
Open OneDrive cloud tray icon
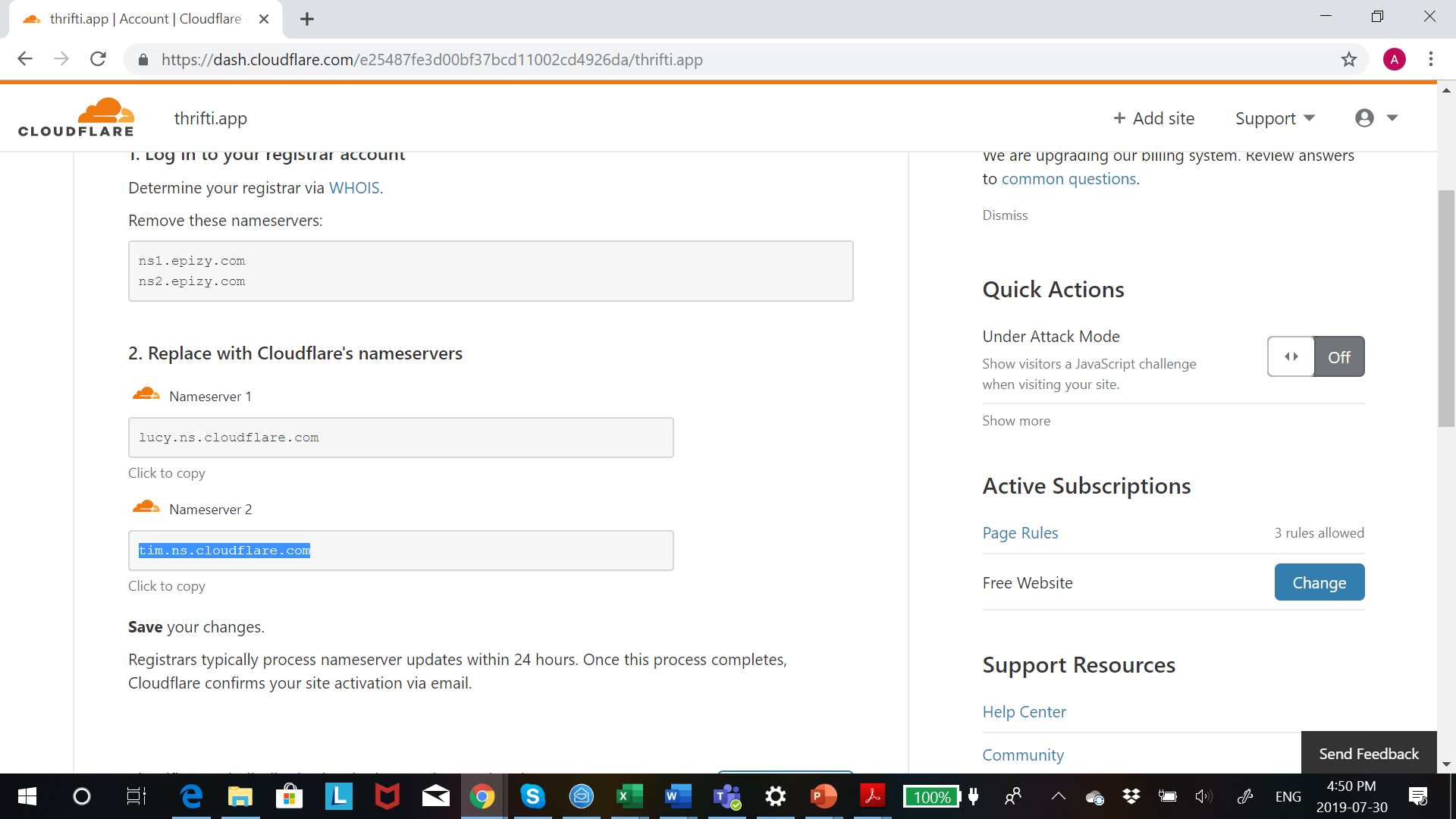pyautogui.click(x=1094, y=796)
